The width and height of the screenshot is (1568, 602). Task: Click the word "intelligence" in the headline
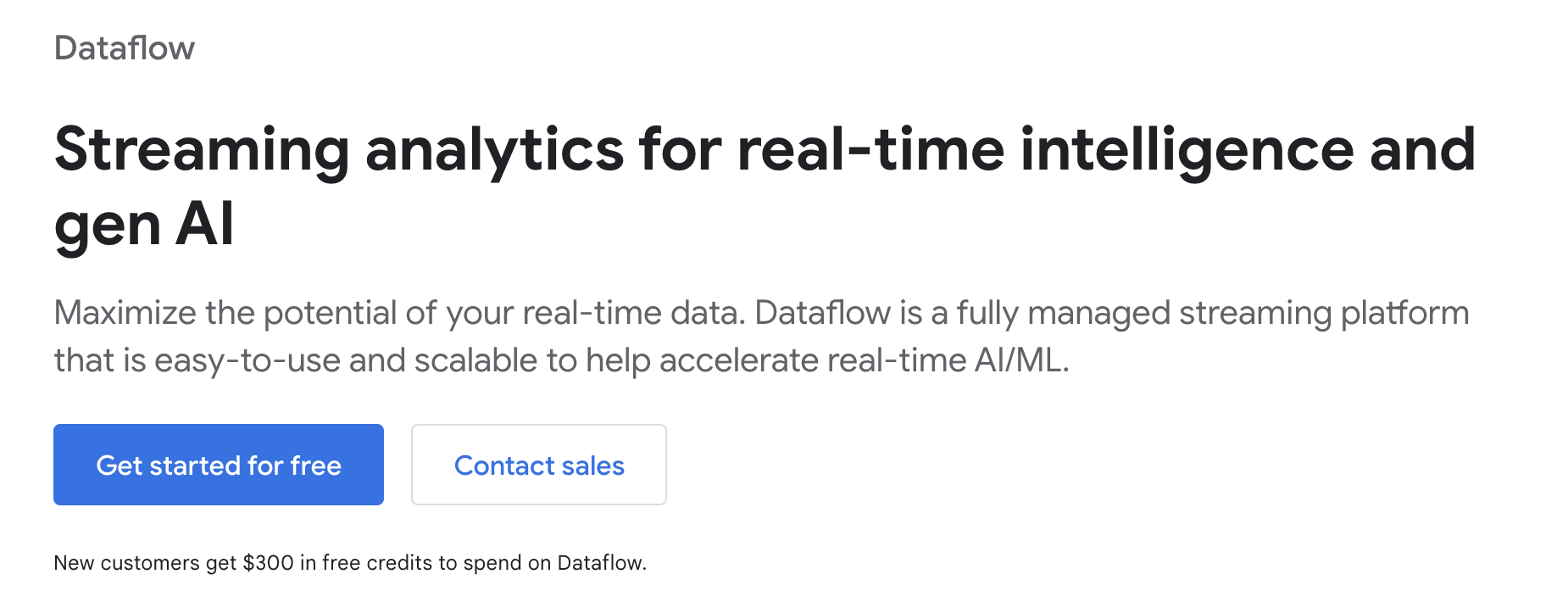tap(1187, 150)
